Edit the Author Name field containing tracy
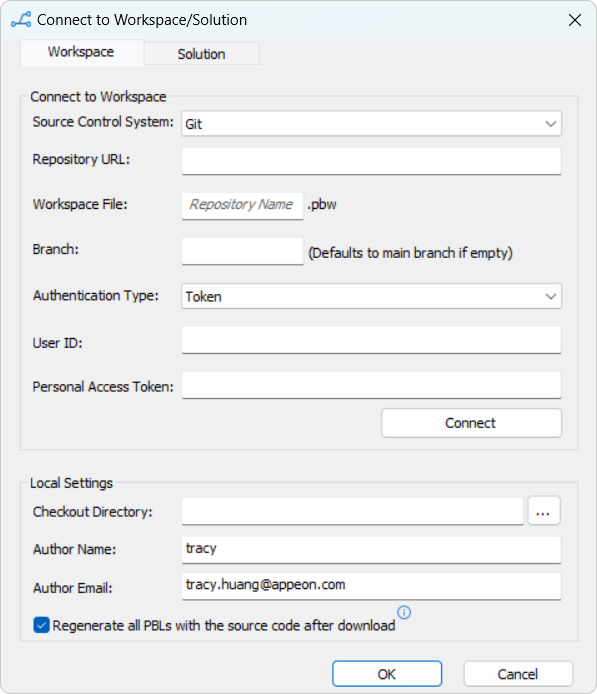This screenshot has width=597, height=694. coord(371,550)
